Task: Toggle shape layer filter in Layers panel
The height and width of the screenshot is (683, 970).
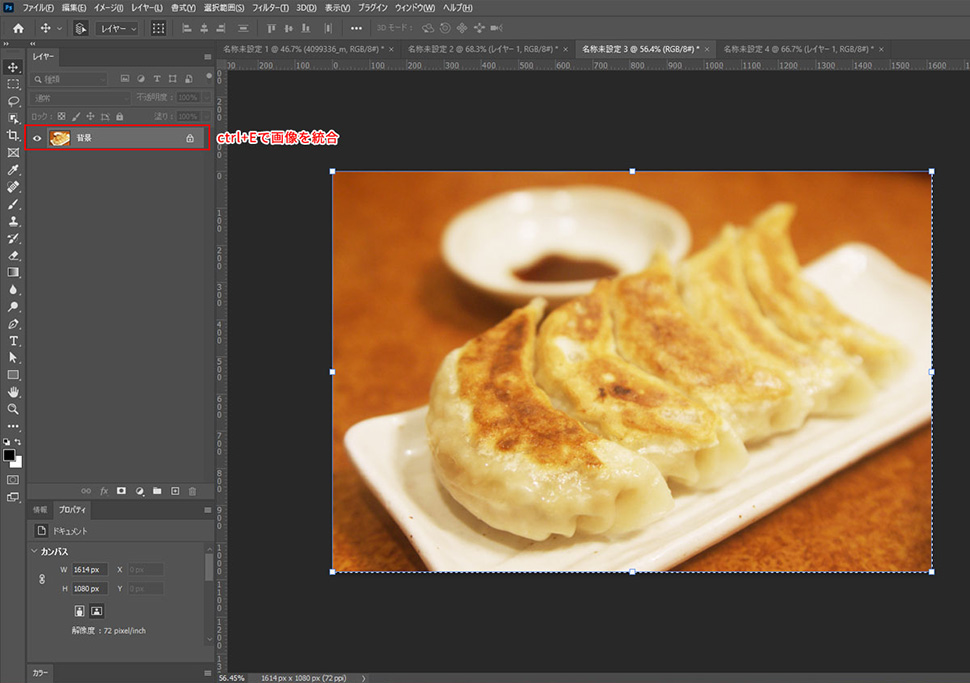Action: tap(173, 79)
